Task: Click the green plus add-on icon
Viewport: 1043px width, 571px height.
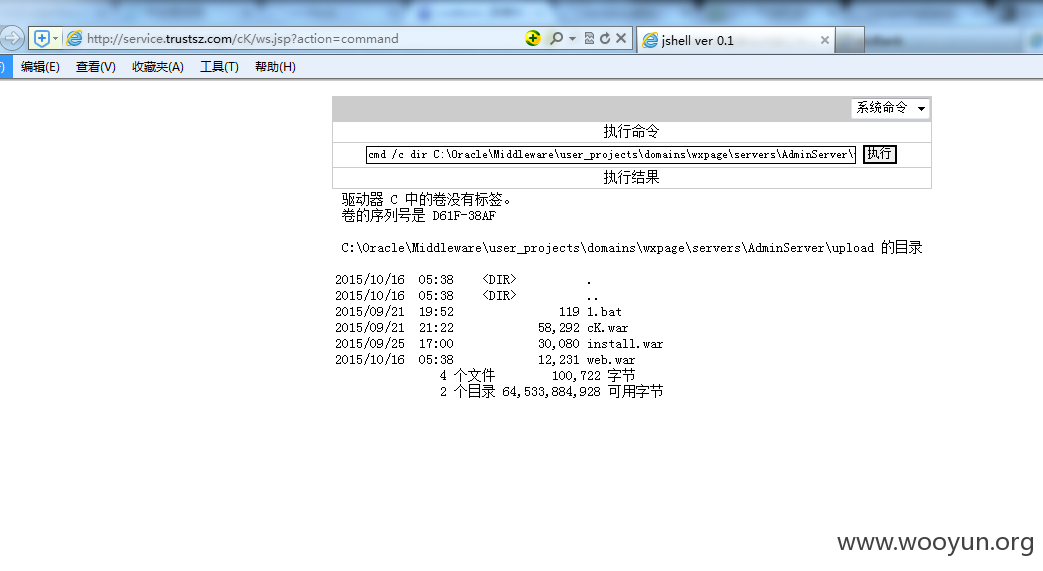Action: click(532, 38)
